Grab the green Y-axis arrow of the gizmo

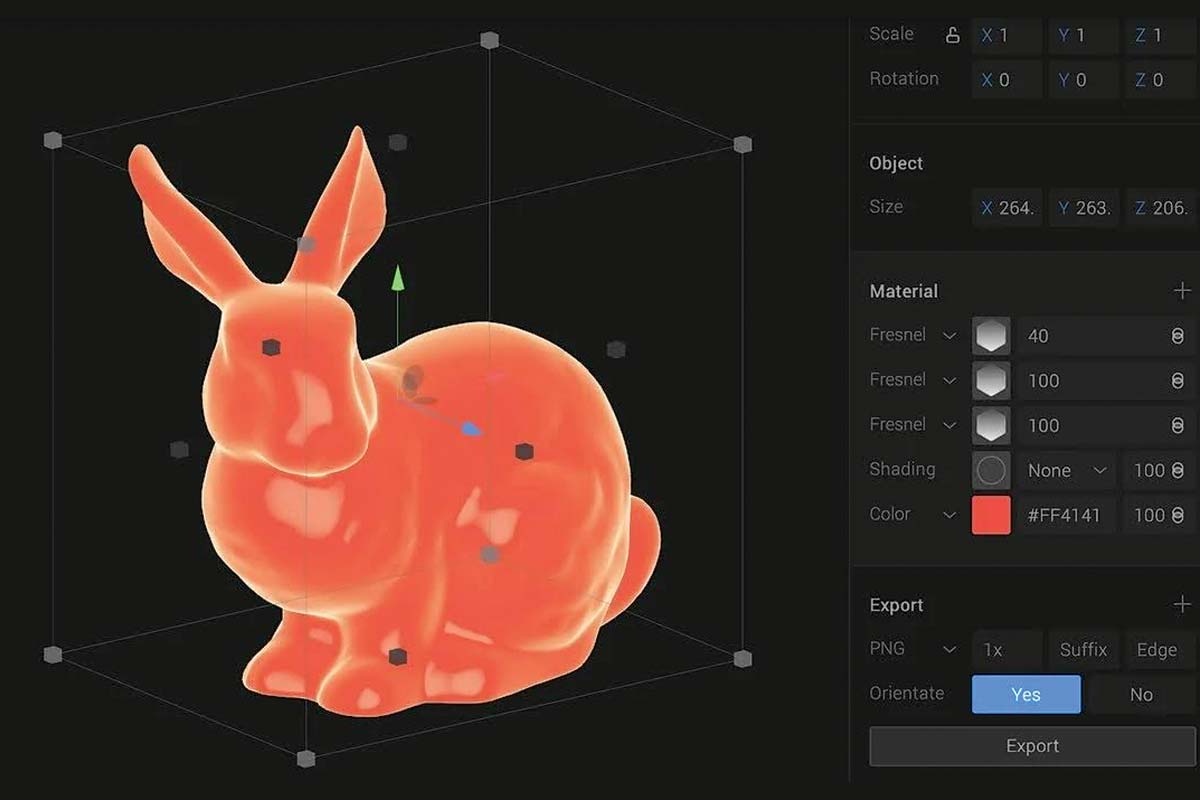pyautogui.click(x=398, y=278)
